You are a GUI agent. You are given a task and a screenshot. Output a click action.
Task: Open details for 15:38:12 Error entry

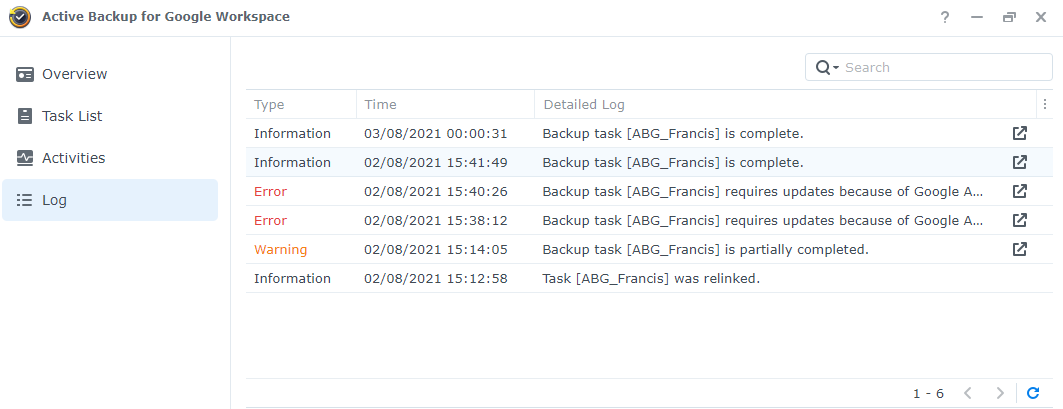1019,220
